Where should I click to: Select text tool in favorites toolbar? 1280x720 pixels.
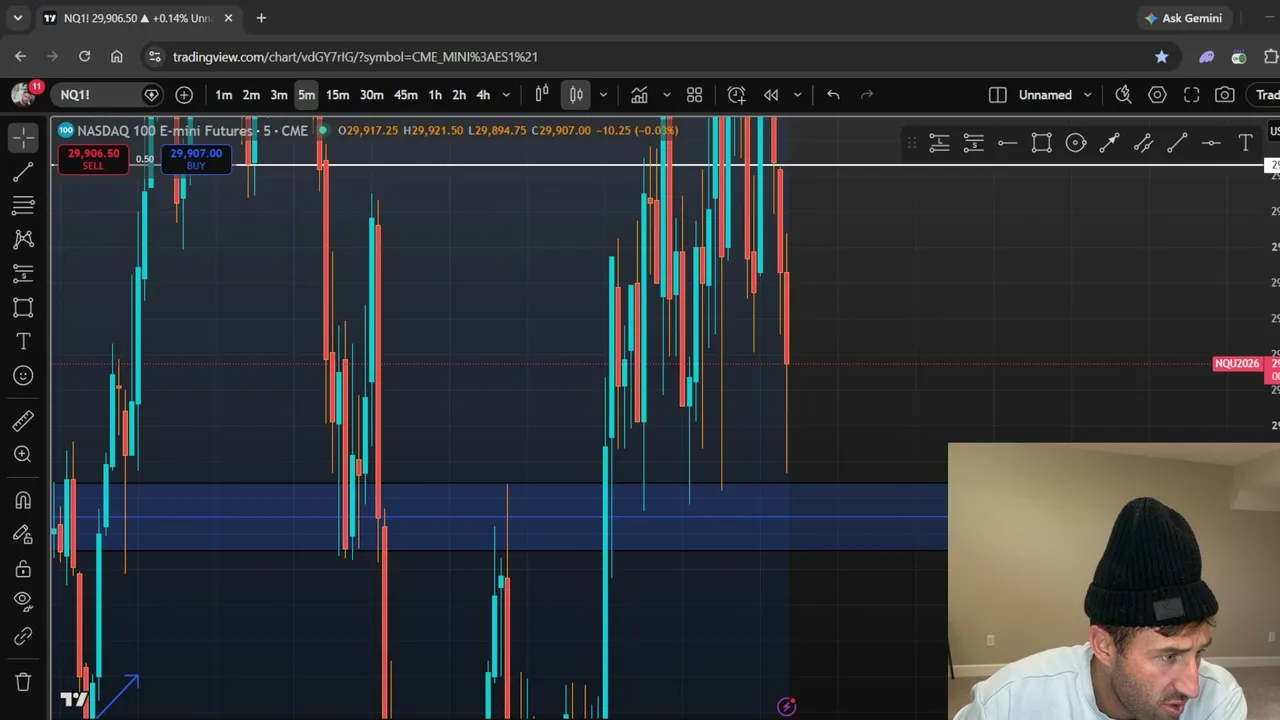pos(1245,143)
